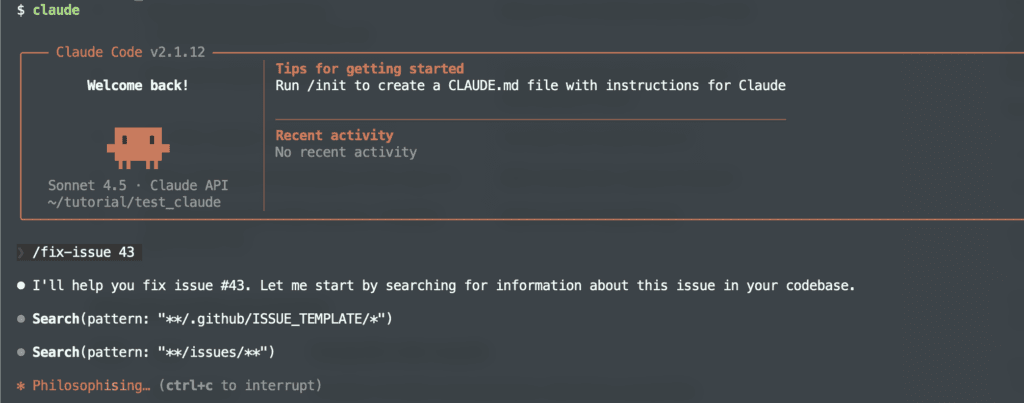Click the bullet beside the issues search
The height and width of the screenshot is (403, 1024).
click(21, 352)
